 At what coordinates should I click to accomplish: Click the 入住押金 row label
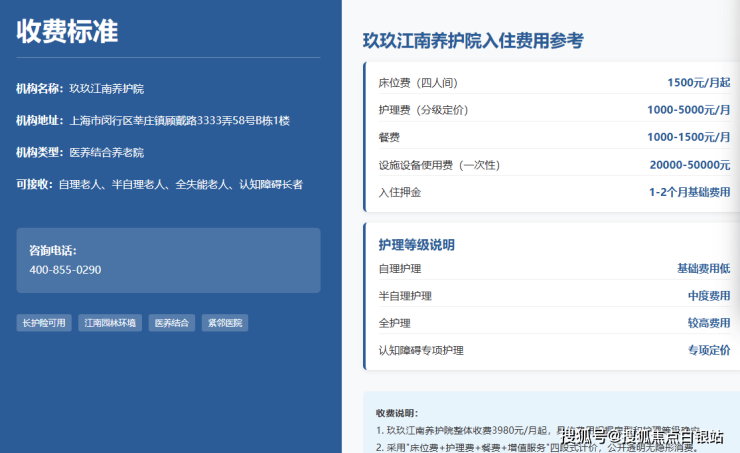pos(400,193)
